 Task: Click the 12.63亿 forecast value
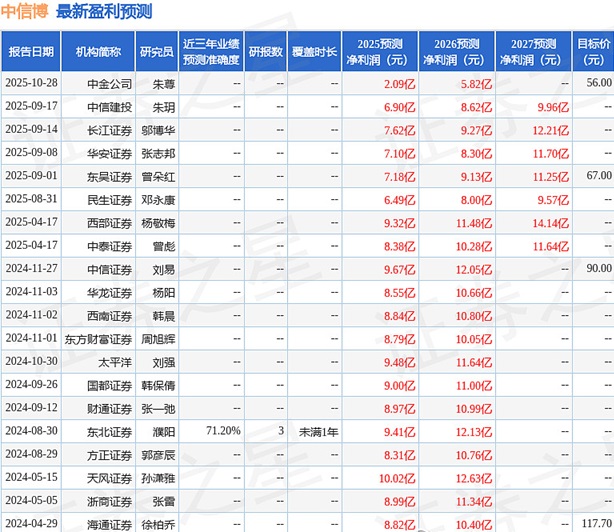click(473, 478)
